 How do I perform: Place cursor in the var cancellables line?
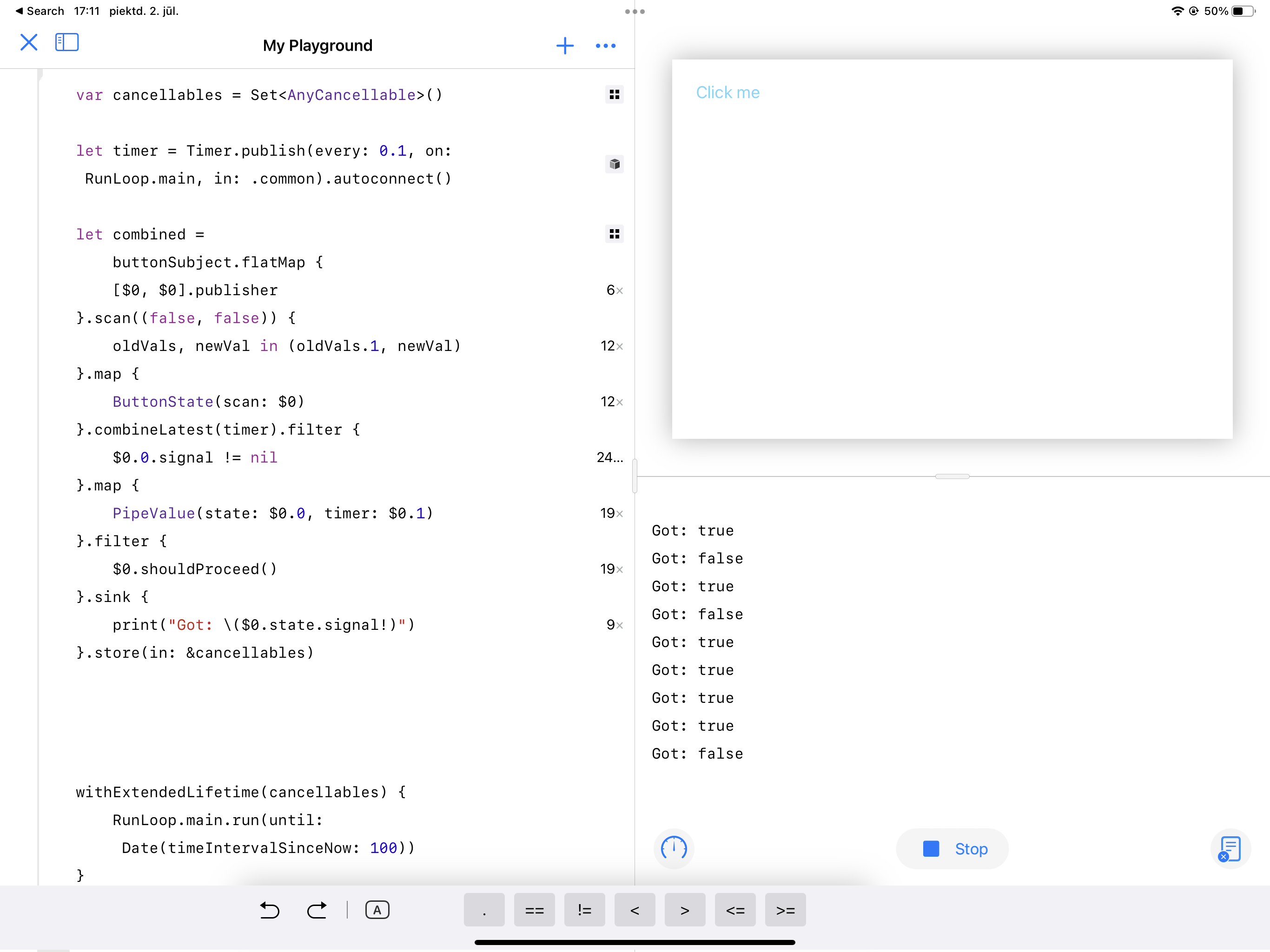[x=259, y=95]
